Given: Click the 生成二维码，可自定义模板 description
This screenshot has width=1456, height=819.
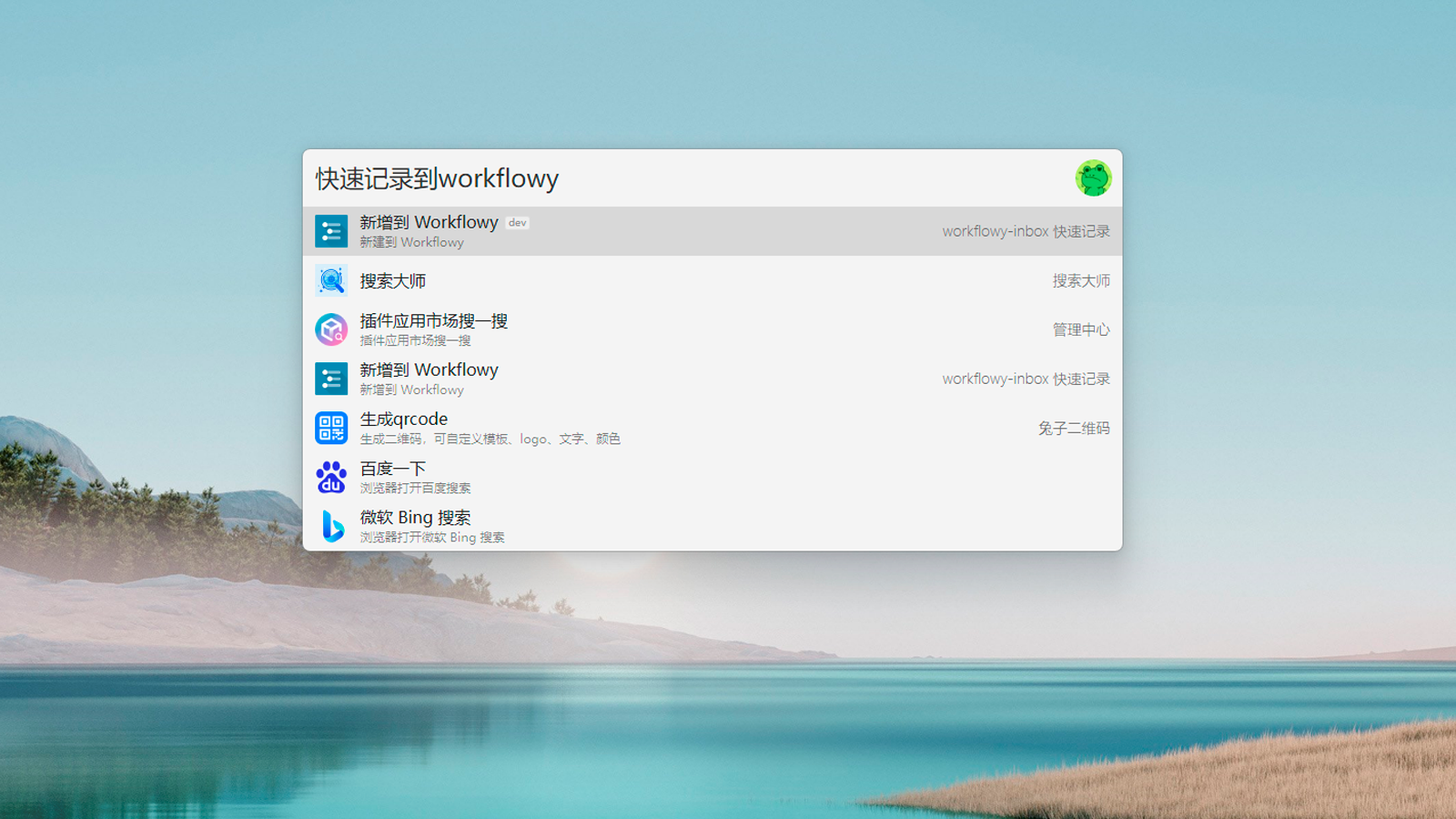Looking at the screenshot, I should pyautogui.click(x=490, y=440).
